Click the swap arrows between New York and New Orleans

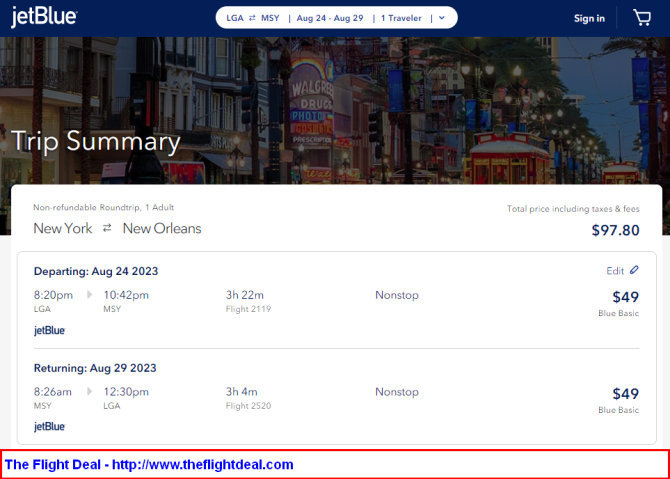pyautogui.click(x=107, y=228)
